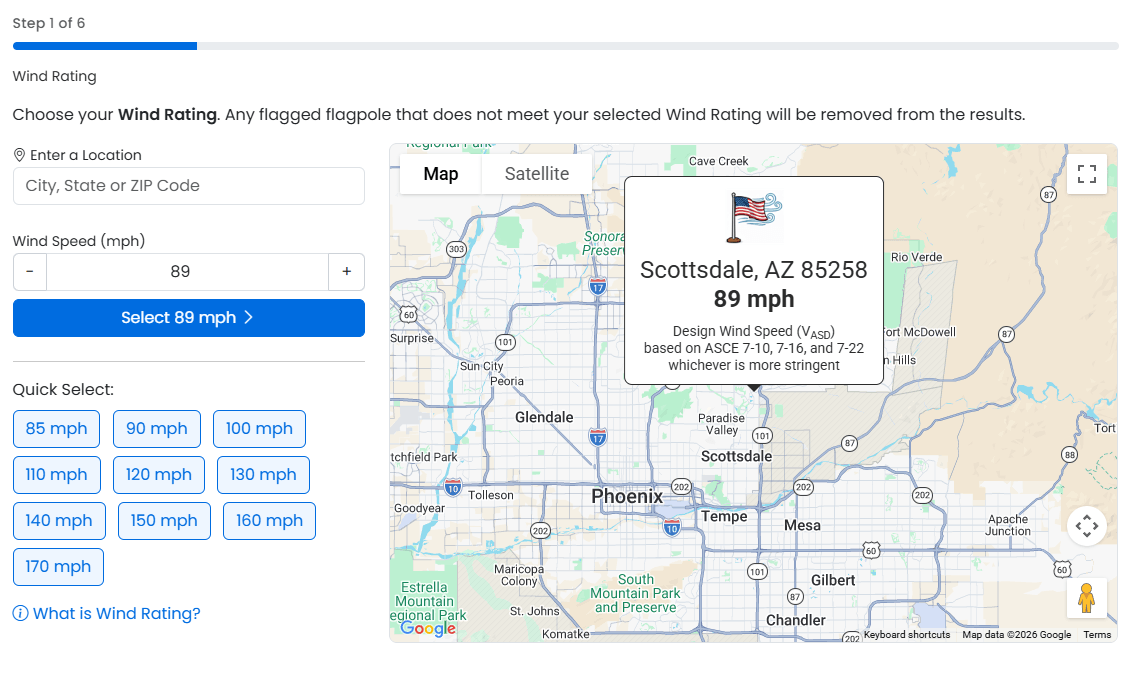Screen dimensions: 1133x681
Task: Click the wind speed value field showing 89
Action: [188, 272]
